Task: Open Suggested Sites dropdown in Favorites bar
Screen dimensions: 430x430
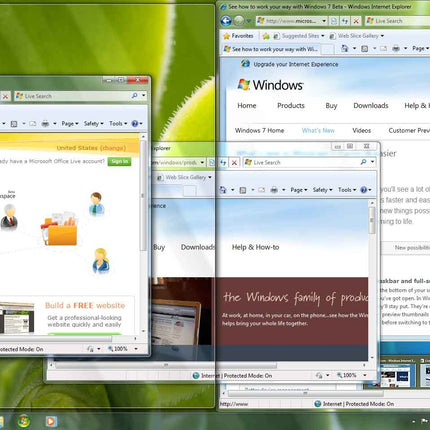Action: coord(323,36)
